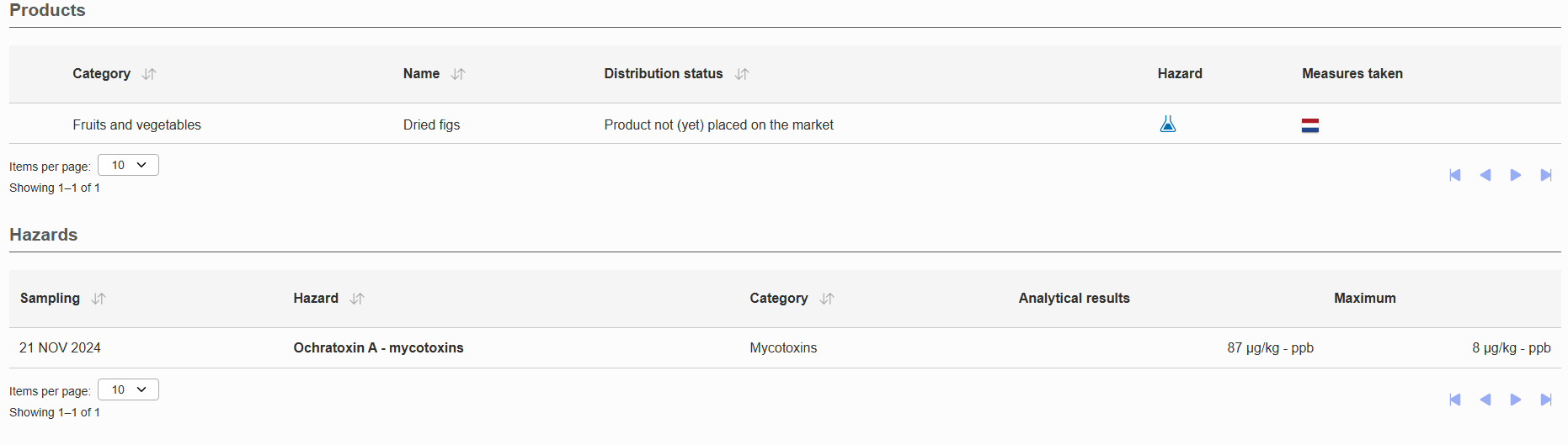
Task: Open Products items per page dropdown
Action: 128,165
